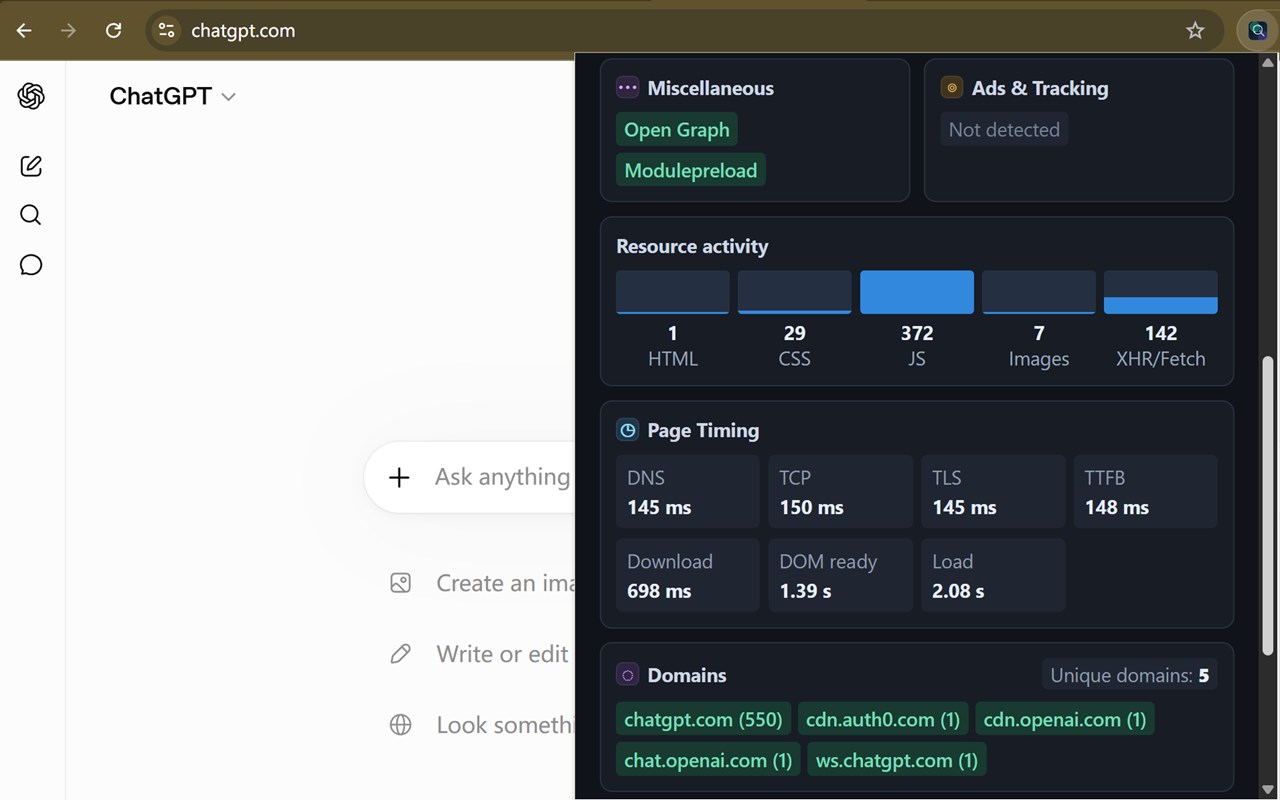The width and height of the screenshot is (1280, 800).
Task: Click the Unique domains: 5 badge
Action: pos(1129,675)
